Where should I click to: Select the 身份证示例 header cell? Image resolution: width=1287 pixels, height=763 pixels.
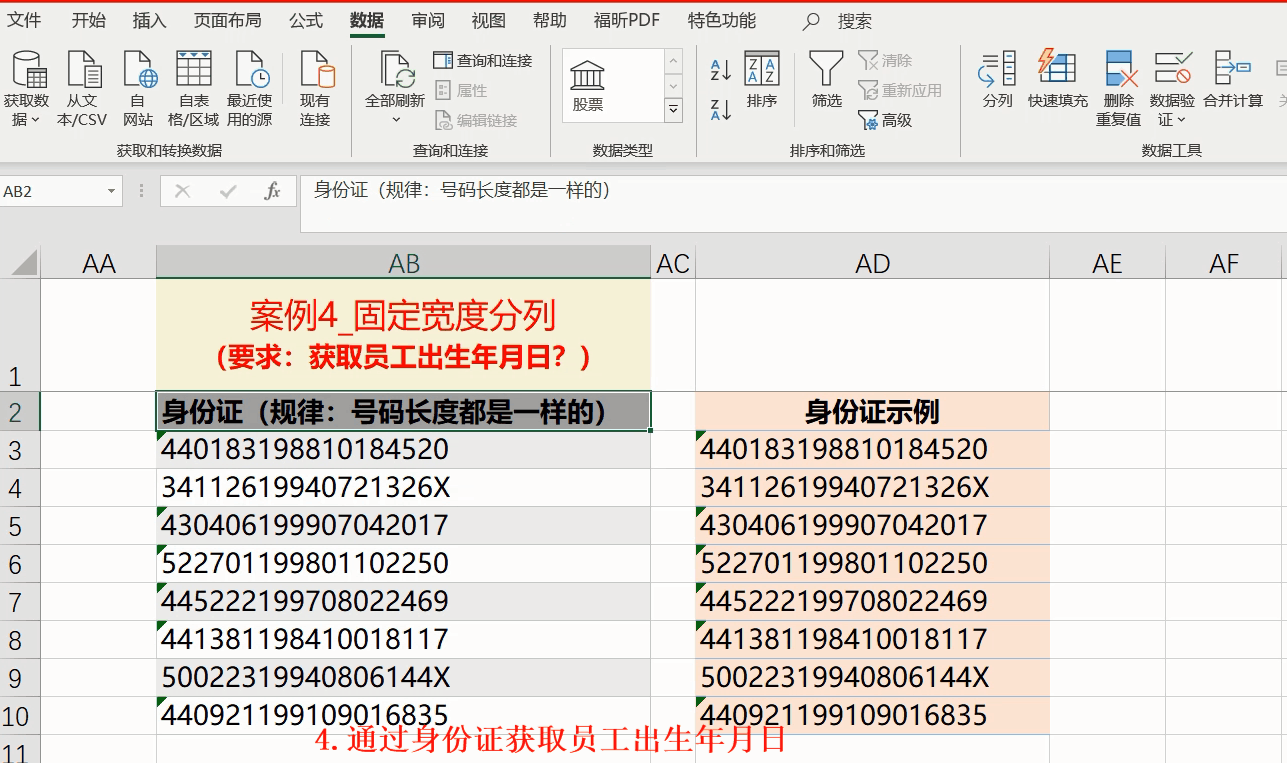pos(873,411)
